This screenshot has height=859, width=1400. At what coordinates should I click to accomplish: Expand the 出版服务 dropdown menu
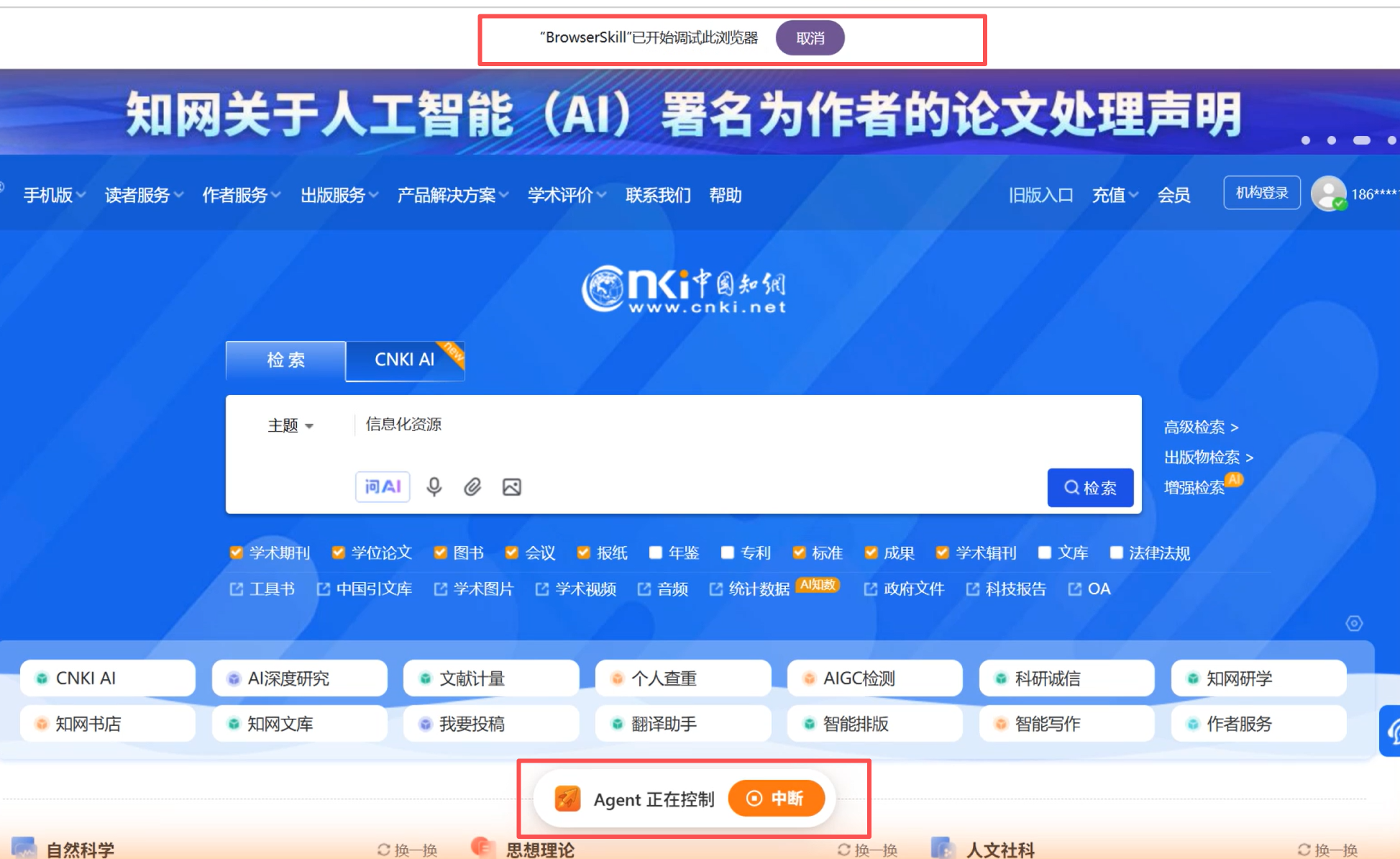tap(339, 195)
